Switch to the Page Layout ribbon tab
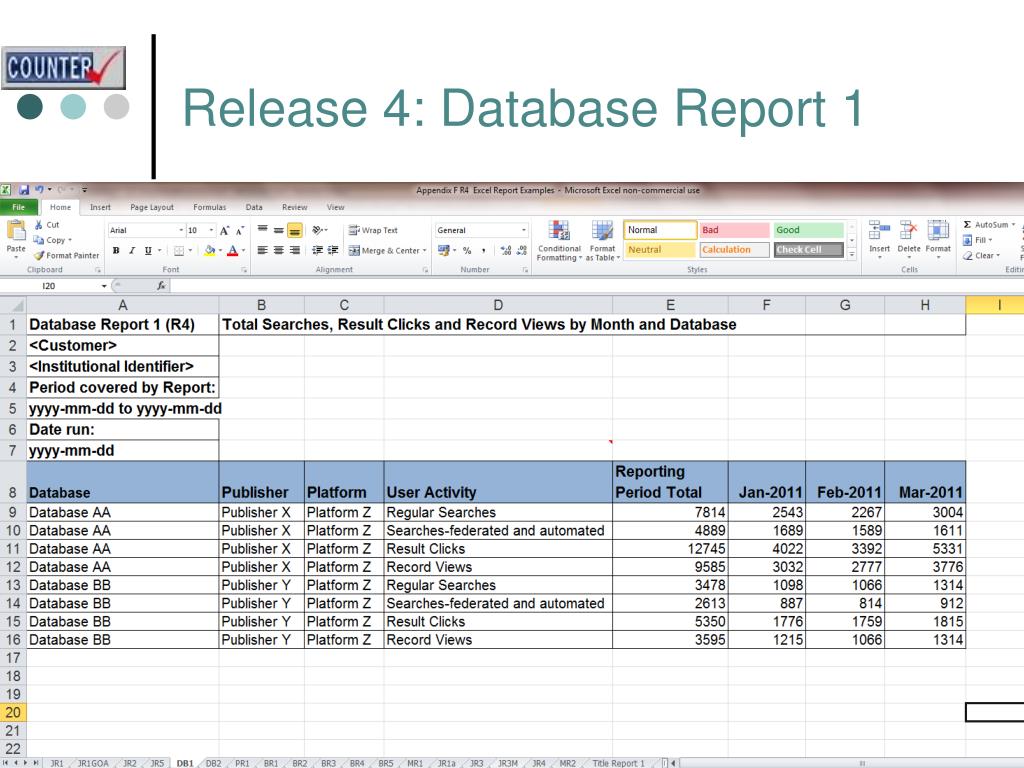 pos(152,207)
